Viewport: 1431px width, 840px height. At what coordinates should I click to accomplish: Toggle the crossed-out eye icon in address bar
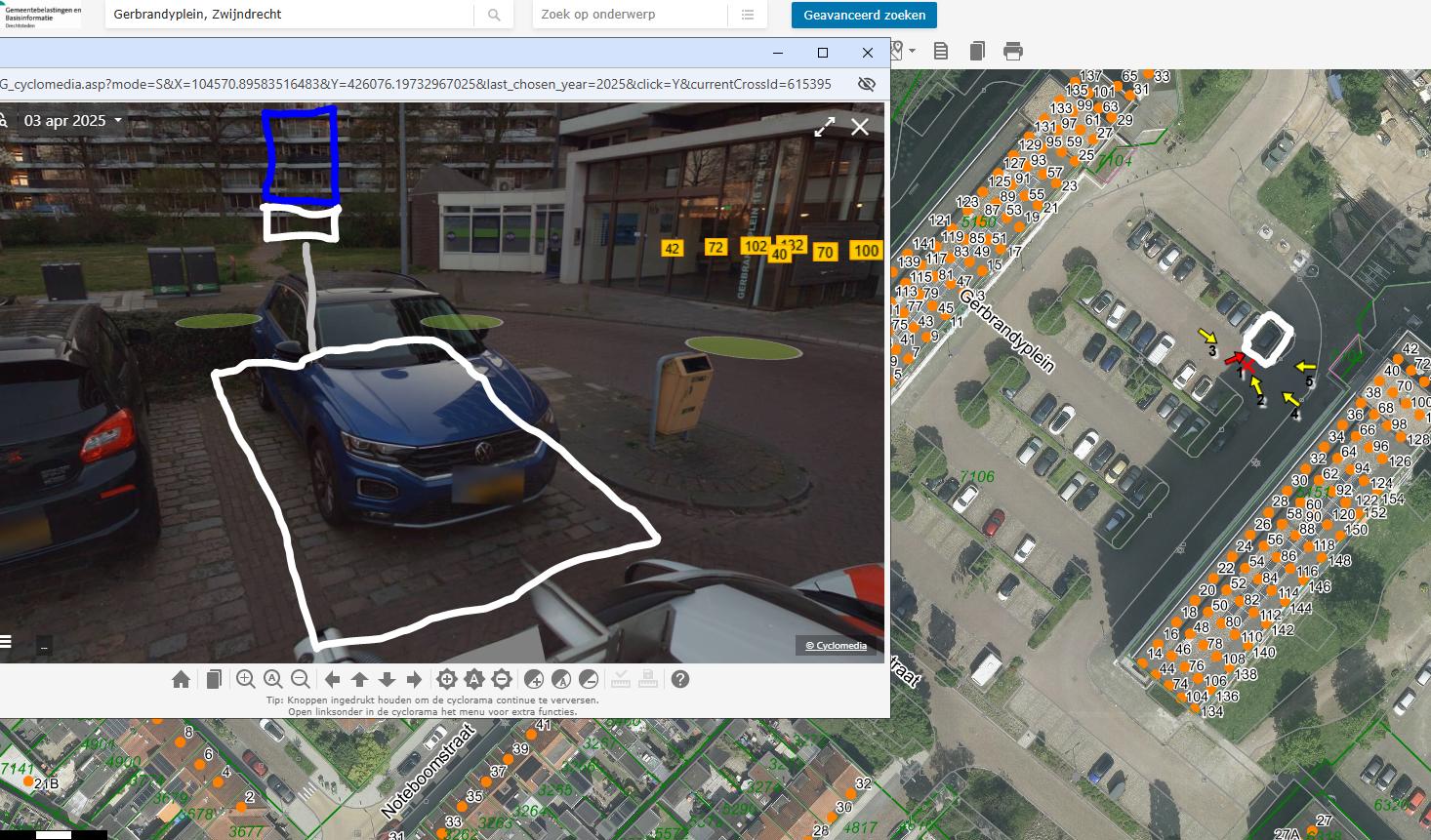(x=866, y=84)
